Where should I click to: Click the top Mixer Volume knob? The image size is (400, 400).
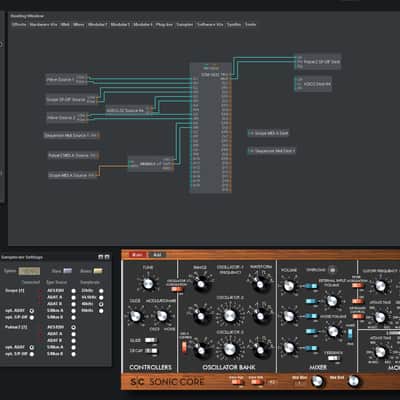coord(289,286)
